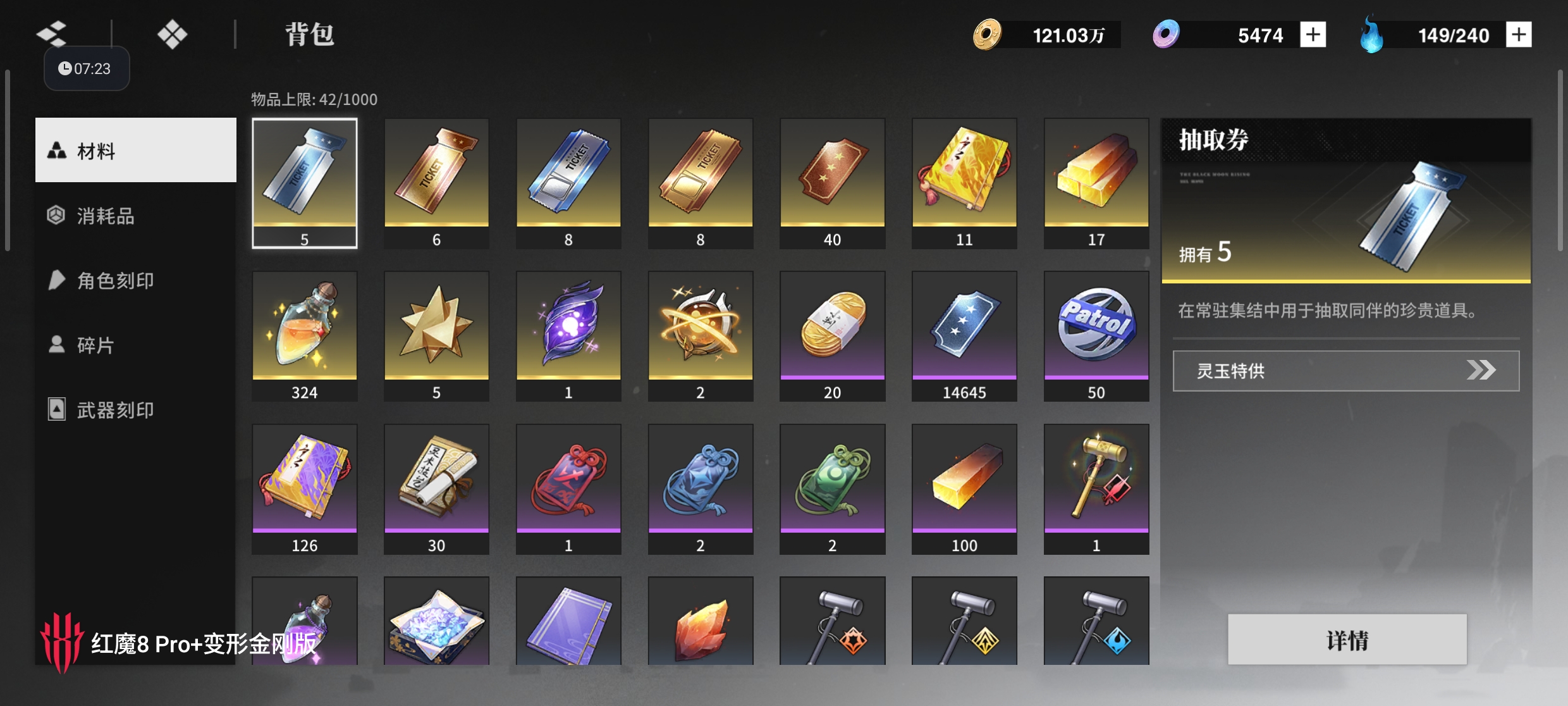Expand the 灵玉特供 source entry
Viewport: 1568px width, 706px height.
tap(1346, 371)
